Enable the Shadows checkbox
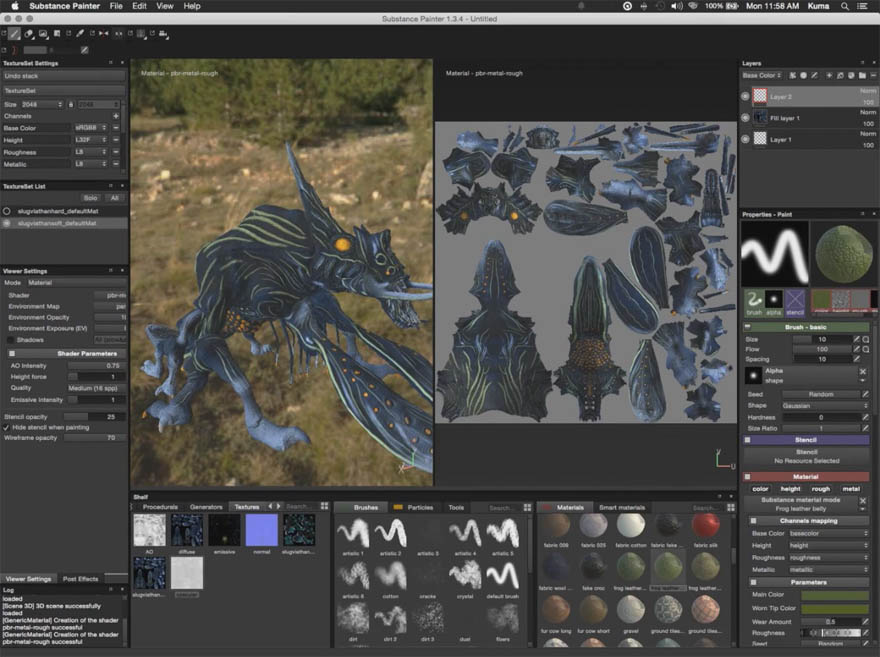Image resolution: width=880 pixels, height=657 pixels. click(x=11, y=340)
